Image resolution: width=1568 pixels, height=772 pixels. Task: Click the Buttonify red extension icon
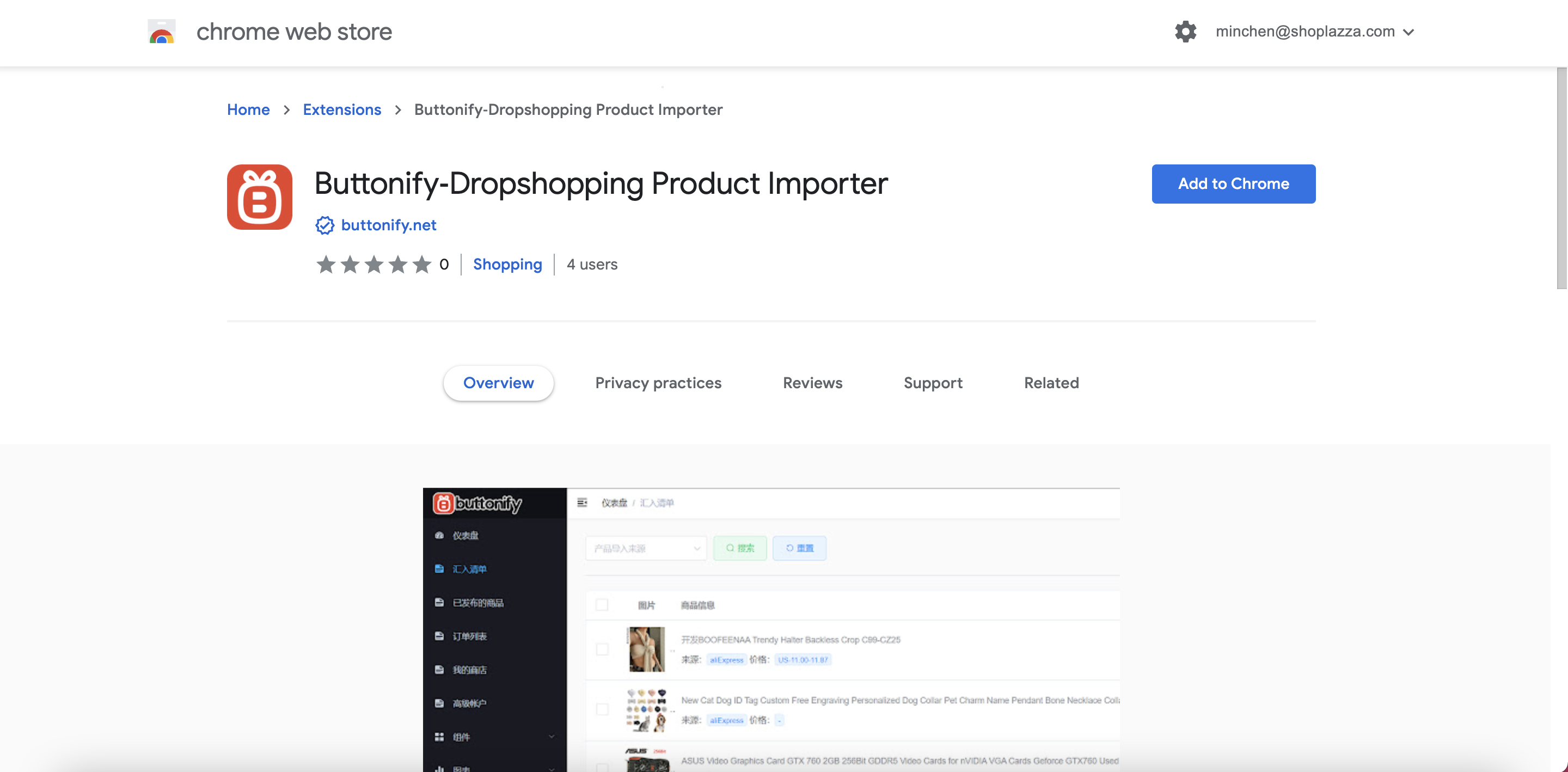[259, 197]
